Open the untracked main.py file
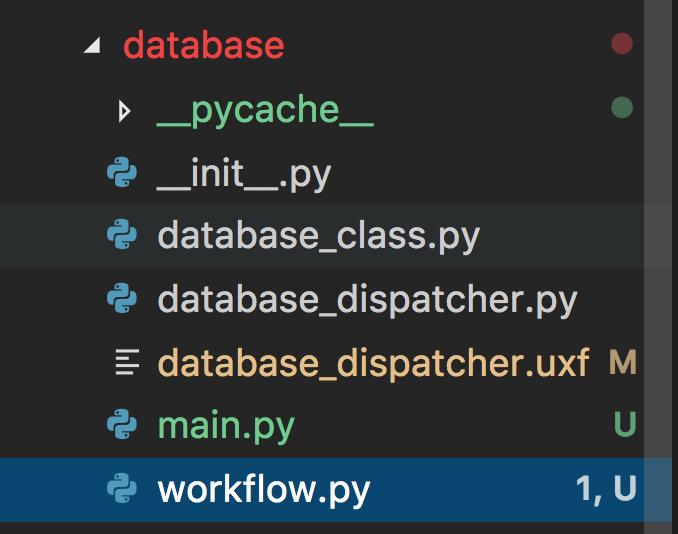 (226, 426)
